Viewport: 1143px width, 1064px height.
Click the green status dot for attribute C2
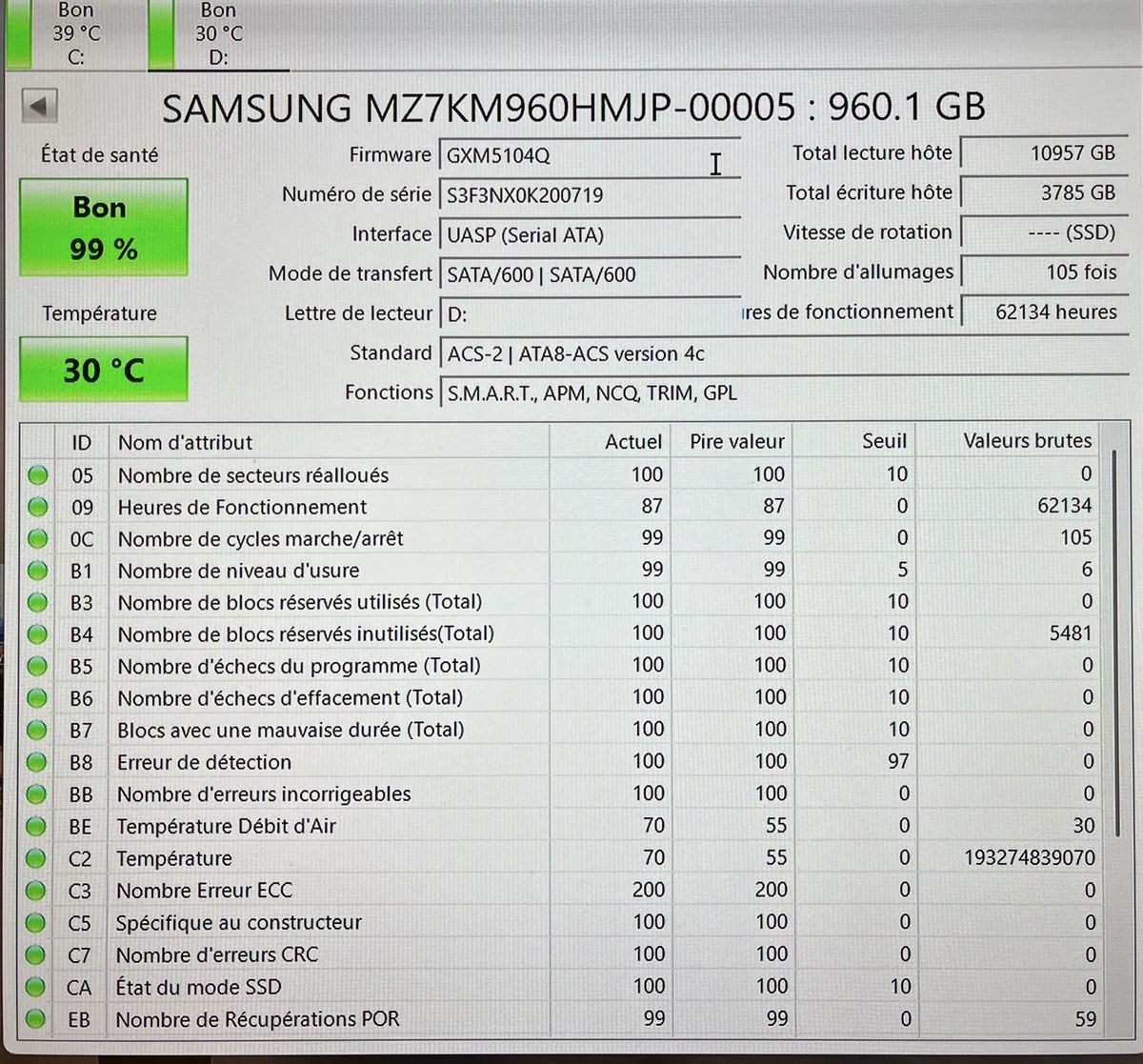click(36, 858)
